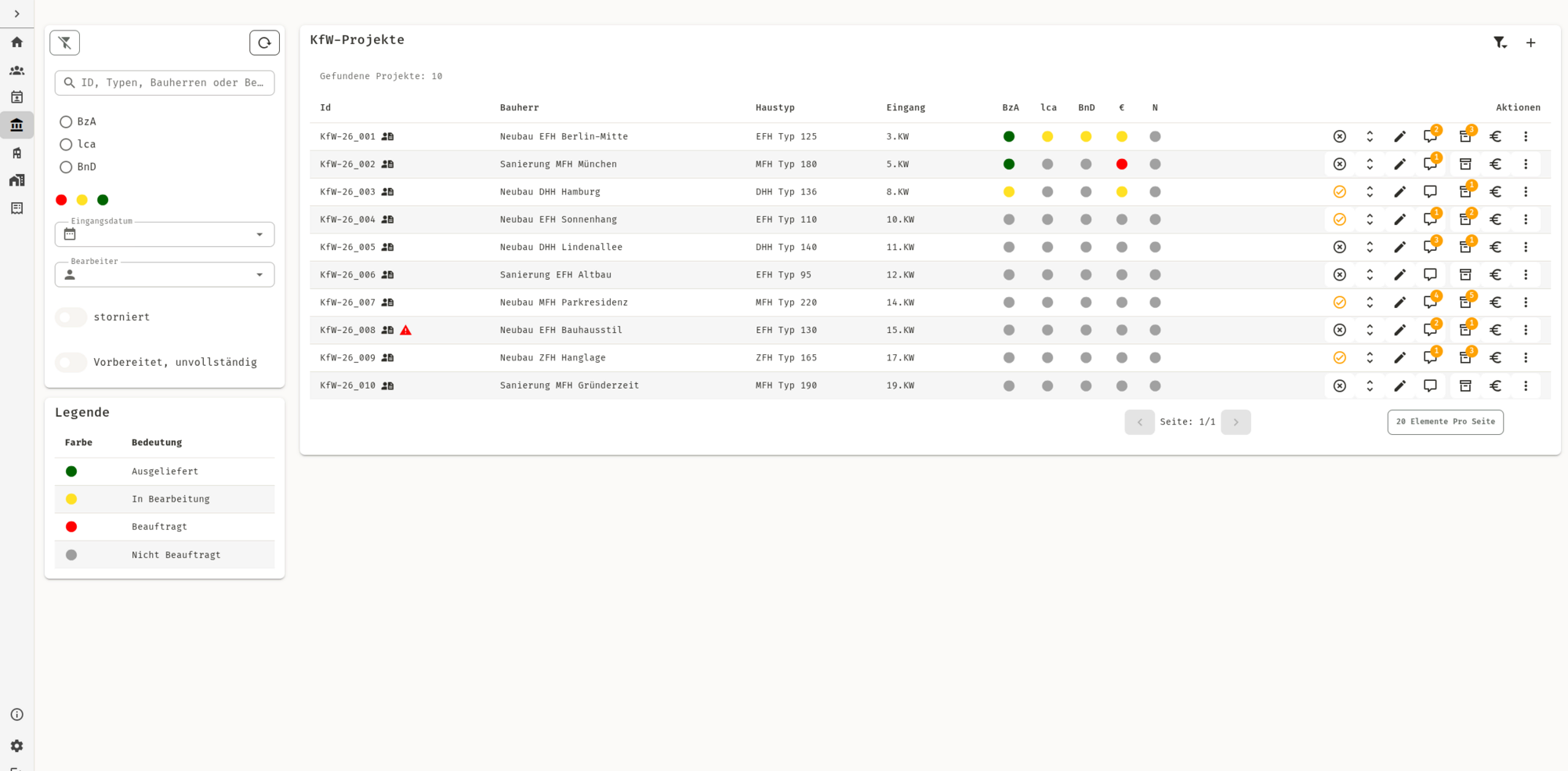
Task: Open comments for KfW-26_003
Action: point(1430,192)
